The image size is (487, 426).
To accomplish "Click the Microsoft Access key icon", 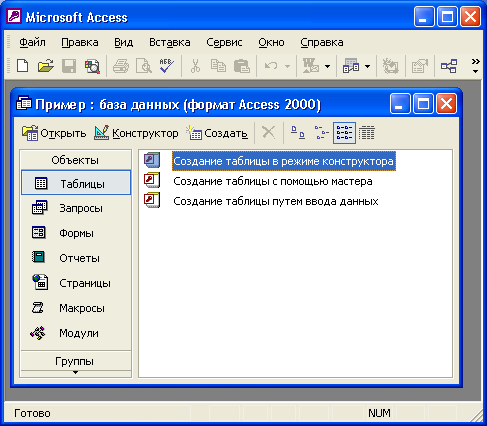I will 14,16.
